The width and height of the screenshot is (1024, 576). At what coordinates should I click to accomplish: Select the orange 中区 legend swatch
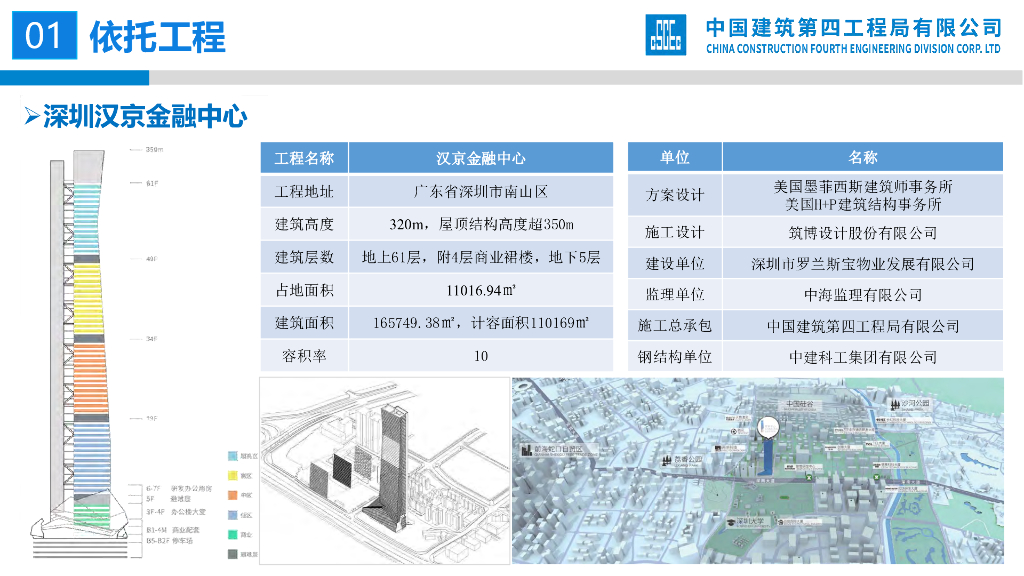(x=233, y=494)
